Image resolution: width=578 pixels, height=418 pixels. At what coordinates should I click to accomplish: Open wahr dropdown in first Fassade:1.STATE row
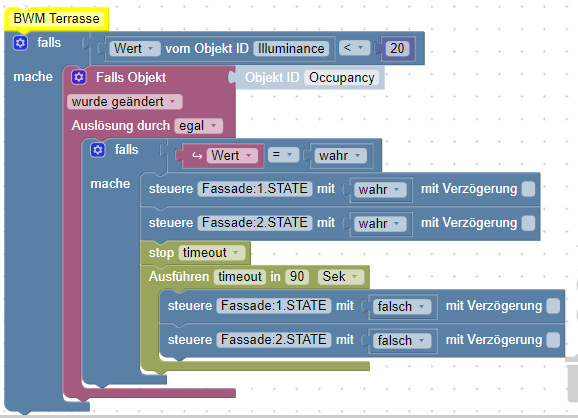(380, 189)
